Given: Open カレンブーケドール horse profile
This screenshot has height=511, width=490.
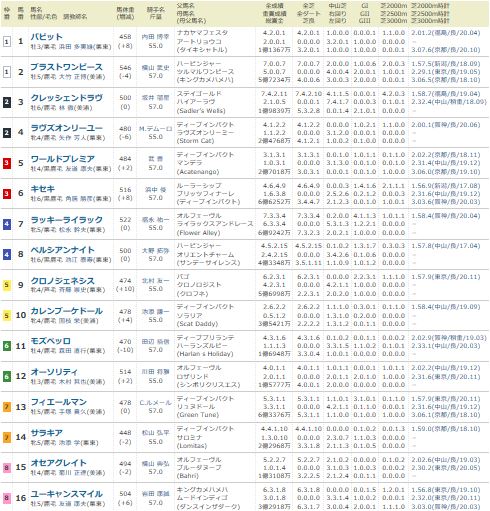Looking at the screenshot, I should tap(67, 311).
